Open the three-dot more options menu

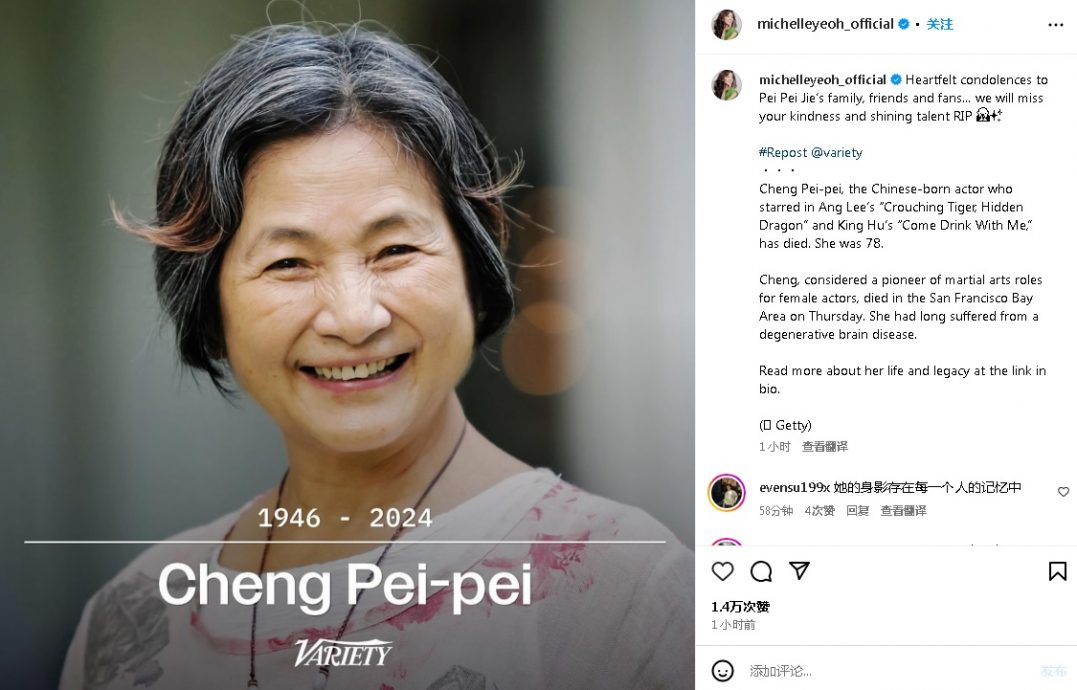tap(1056, 25)
